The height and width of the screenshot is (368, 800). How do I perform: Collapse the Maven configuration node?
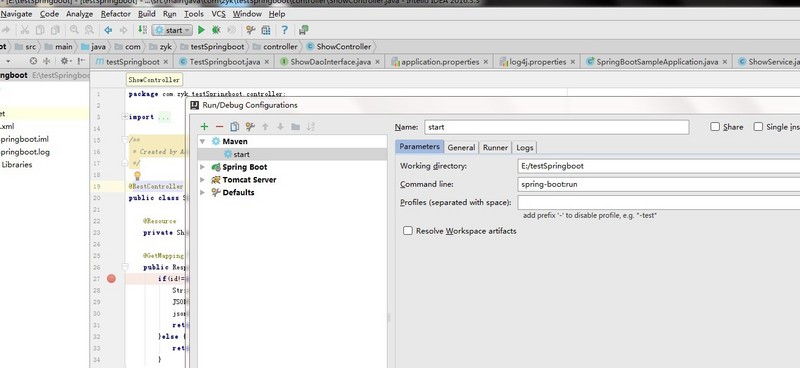point(203,141)
